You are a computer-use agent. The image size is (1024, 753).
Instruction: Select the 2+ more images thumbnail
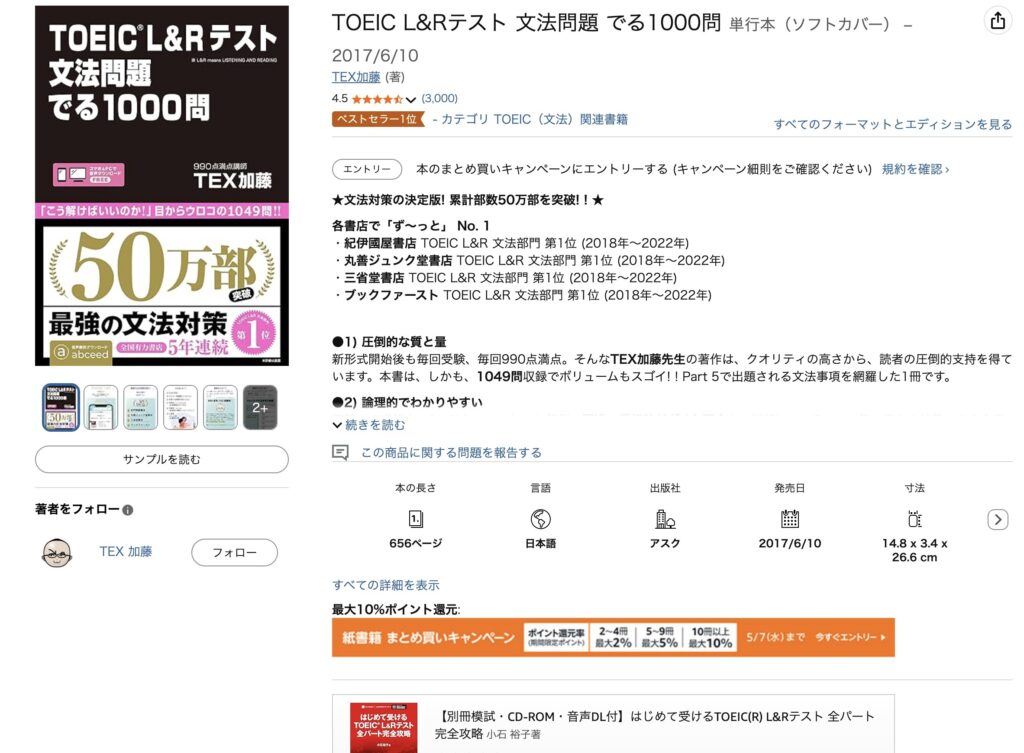(x=260, y=408)
